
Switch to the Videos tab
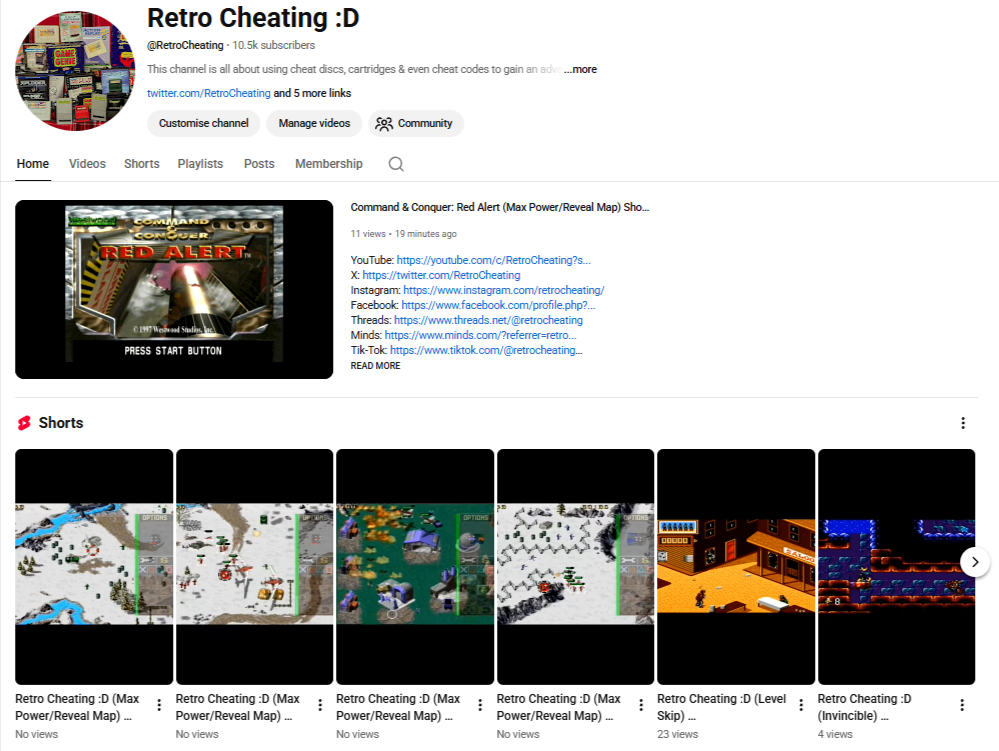tap(87, 163)
